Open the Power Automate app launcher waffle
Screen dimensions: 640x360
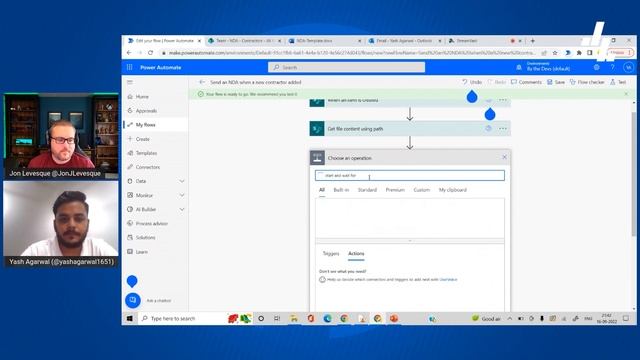[130, 67]
